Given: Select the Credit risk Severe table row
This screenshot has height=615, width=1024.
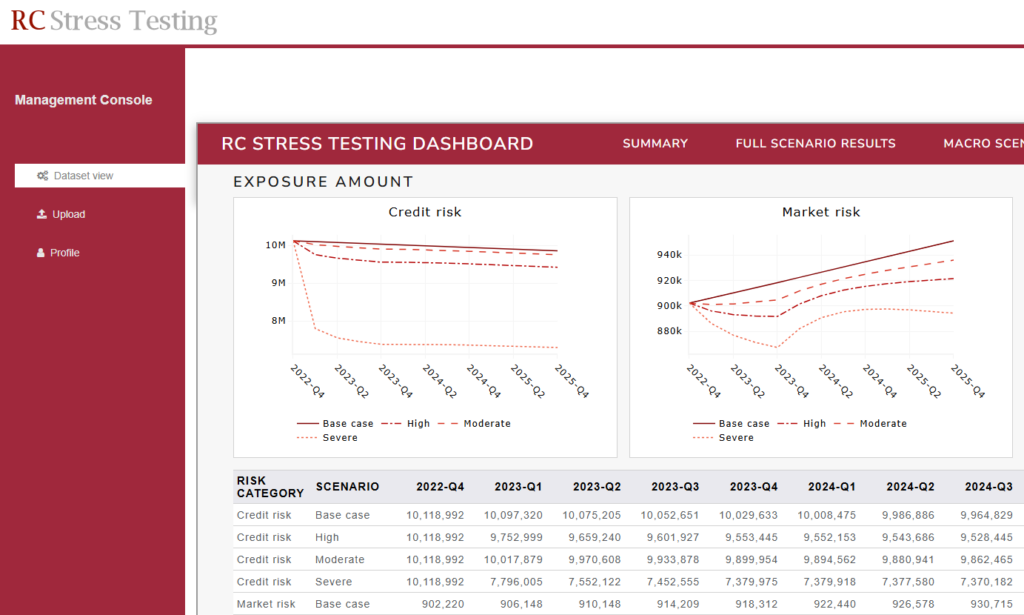Looking at the screenshot, I should (x=628, y=582).
